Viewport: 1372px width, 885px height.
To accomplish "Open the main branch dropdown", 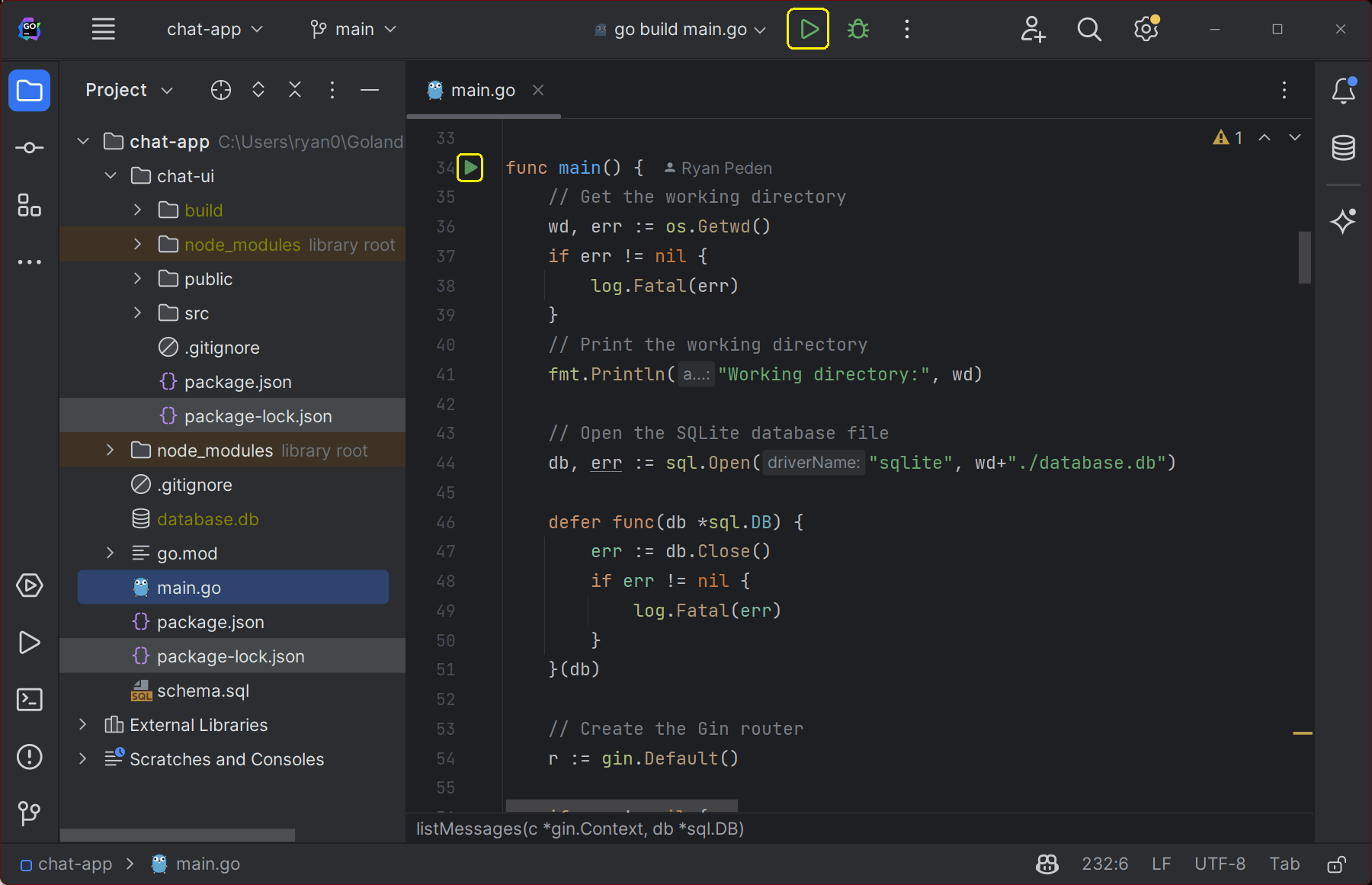I will pos(354,29).
